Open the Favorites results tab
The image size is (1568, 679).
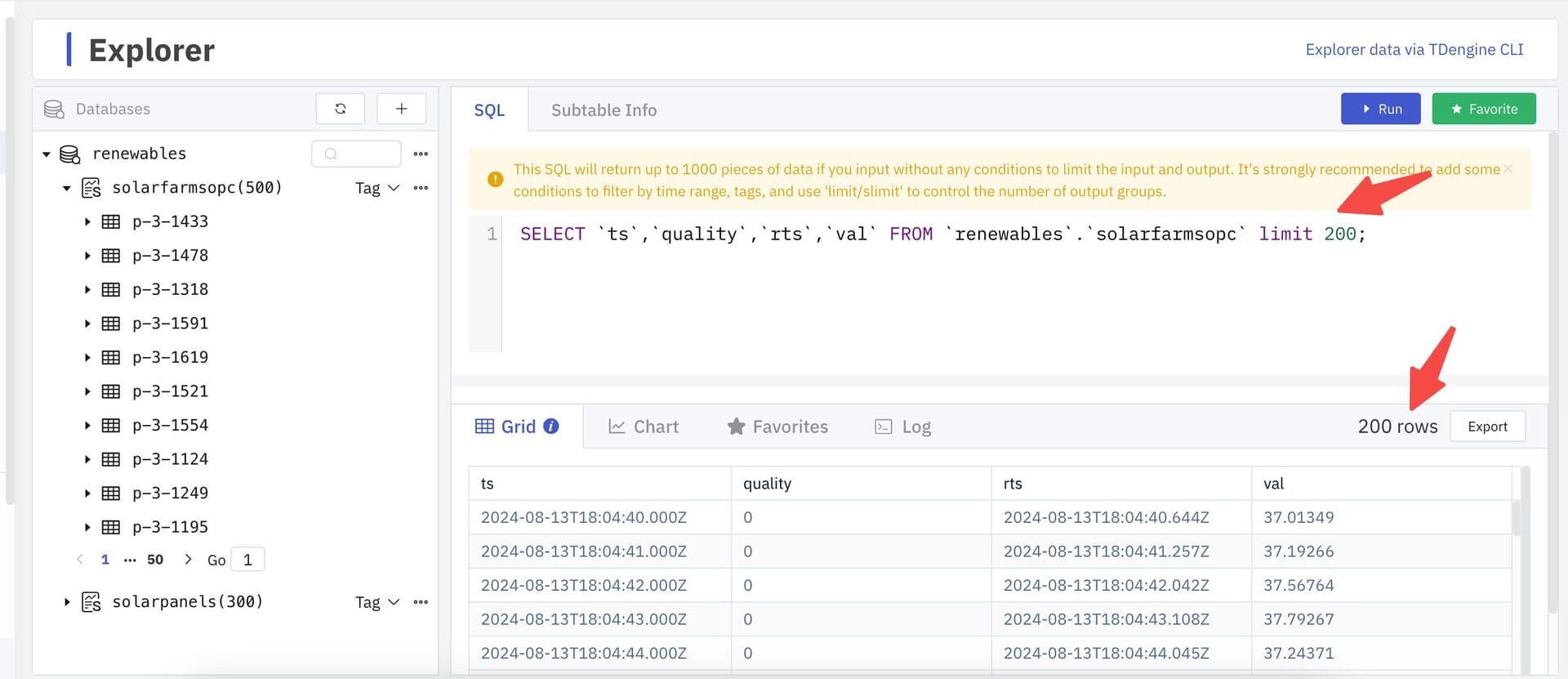(777, 427)
